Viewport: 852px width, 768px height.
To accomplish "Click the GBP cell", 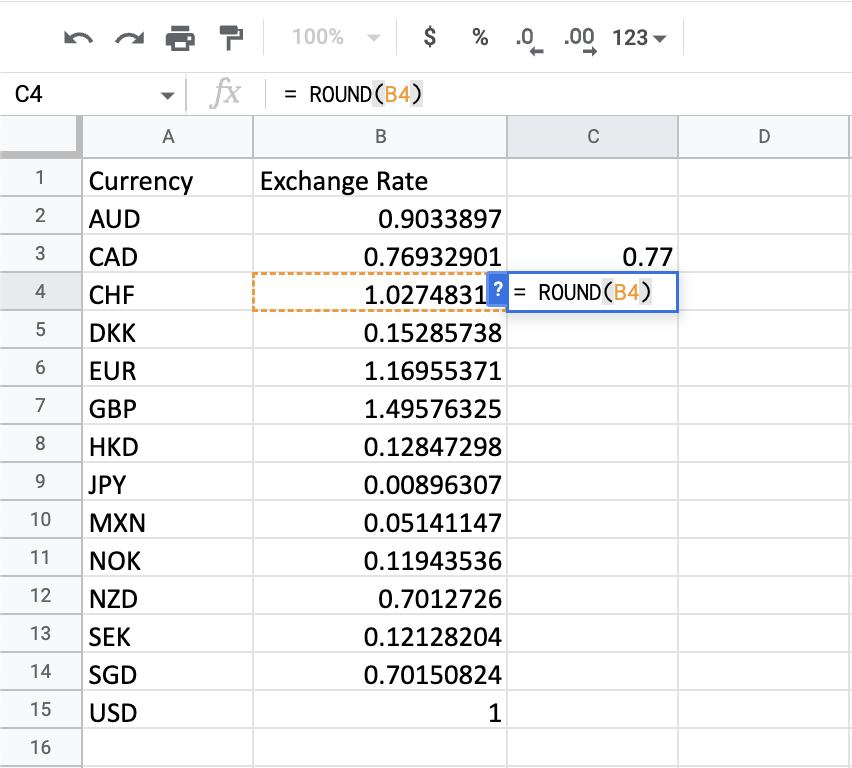I will (x=168, y=406).
